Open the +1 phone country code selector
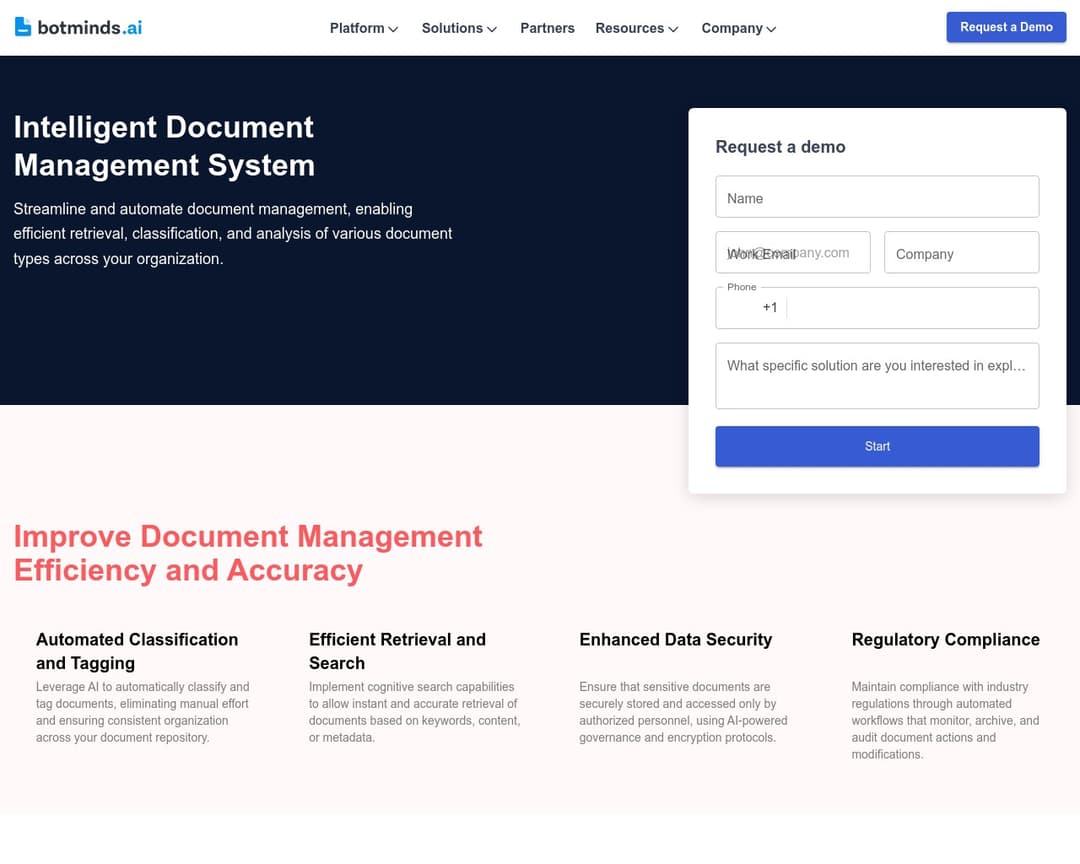The height and width of the screenshot is (864, 1080). click(755, 308)
